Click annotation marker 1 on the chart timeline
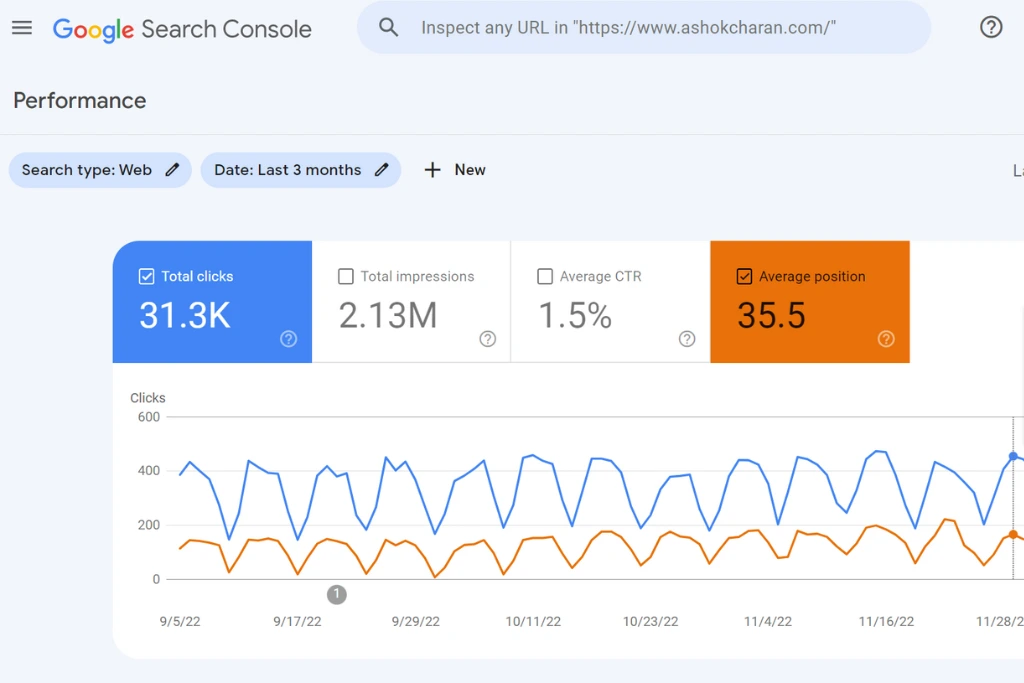Viewport: 1024px width, 683px height. (x=337, y=594)
